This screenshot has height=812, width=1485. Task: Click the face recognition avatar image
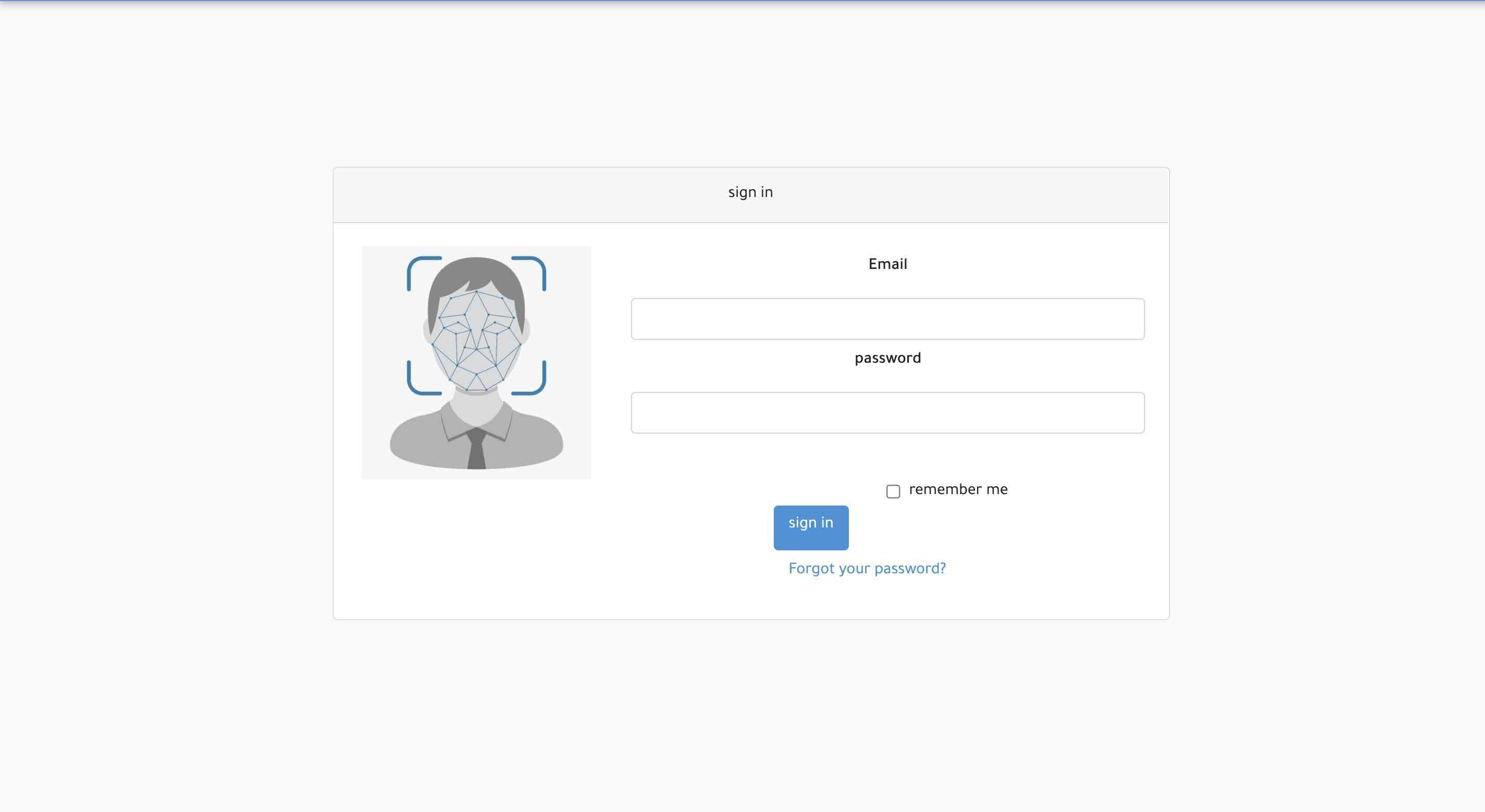[x=476, y=362]
